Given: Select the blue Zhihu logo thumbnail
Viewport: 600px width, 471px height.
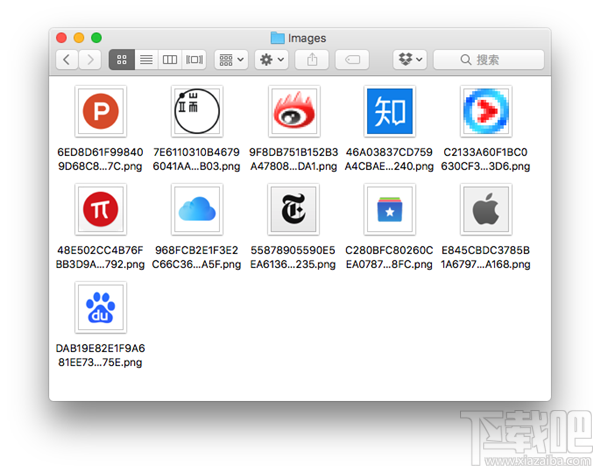Looking at the screenshot, I should (x=390, y=111).
